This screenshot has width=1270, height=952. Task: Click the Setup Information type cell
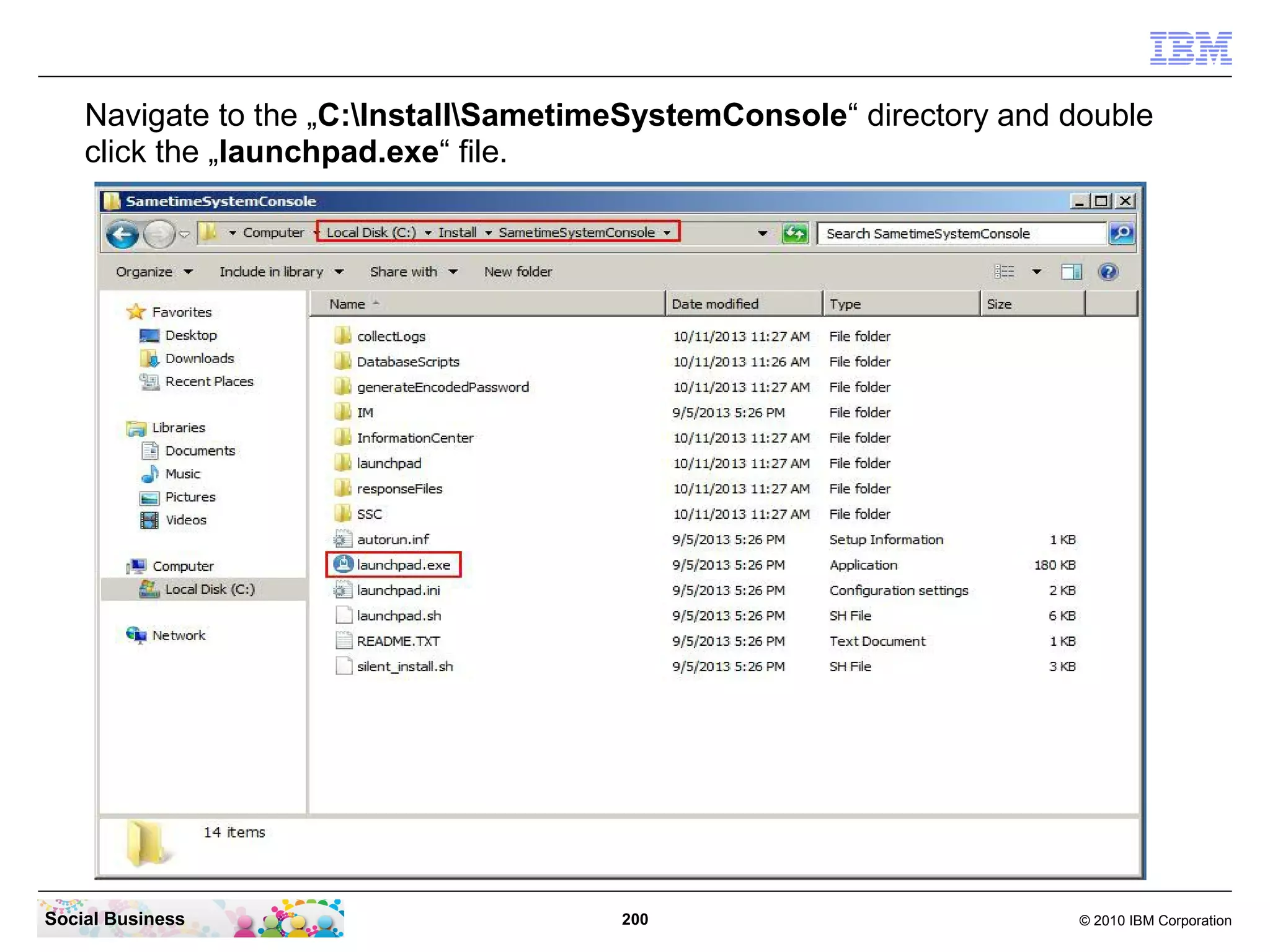[x=886, y=540]
